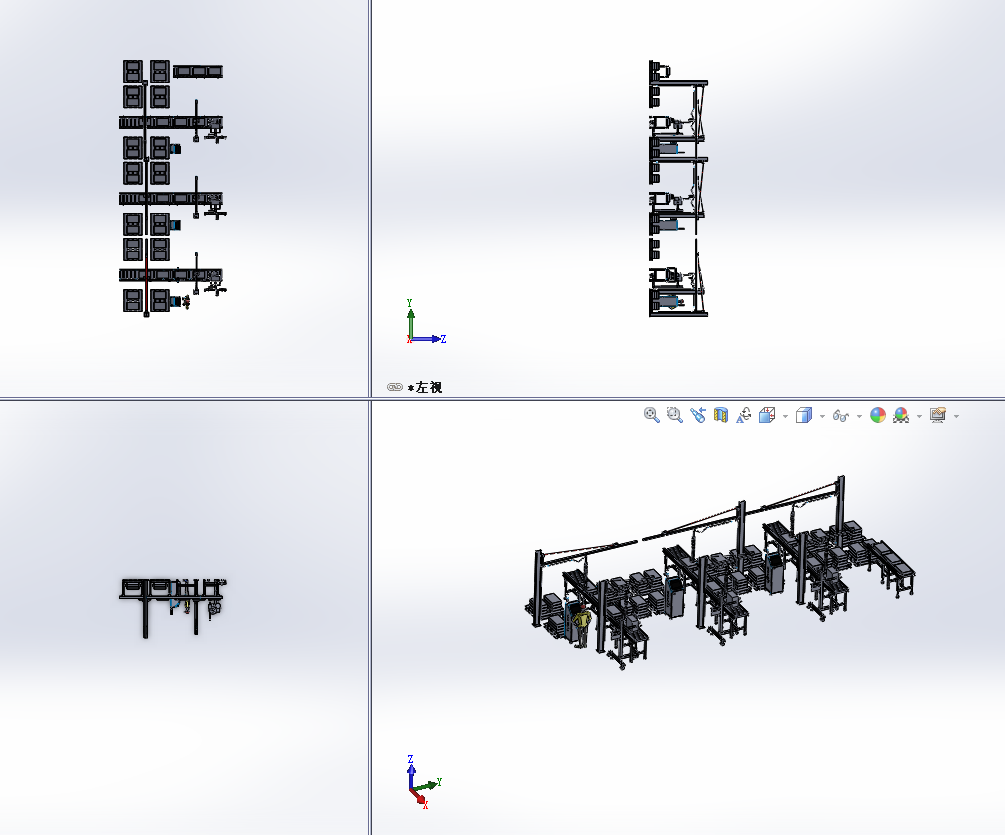Expand the View Orientation dropdown arrow
The width and height of the screenshot is (1005, 835).
pyautogui.click(x=785, y=417)
